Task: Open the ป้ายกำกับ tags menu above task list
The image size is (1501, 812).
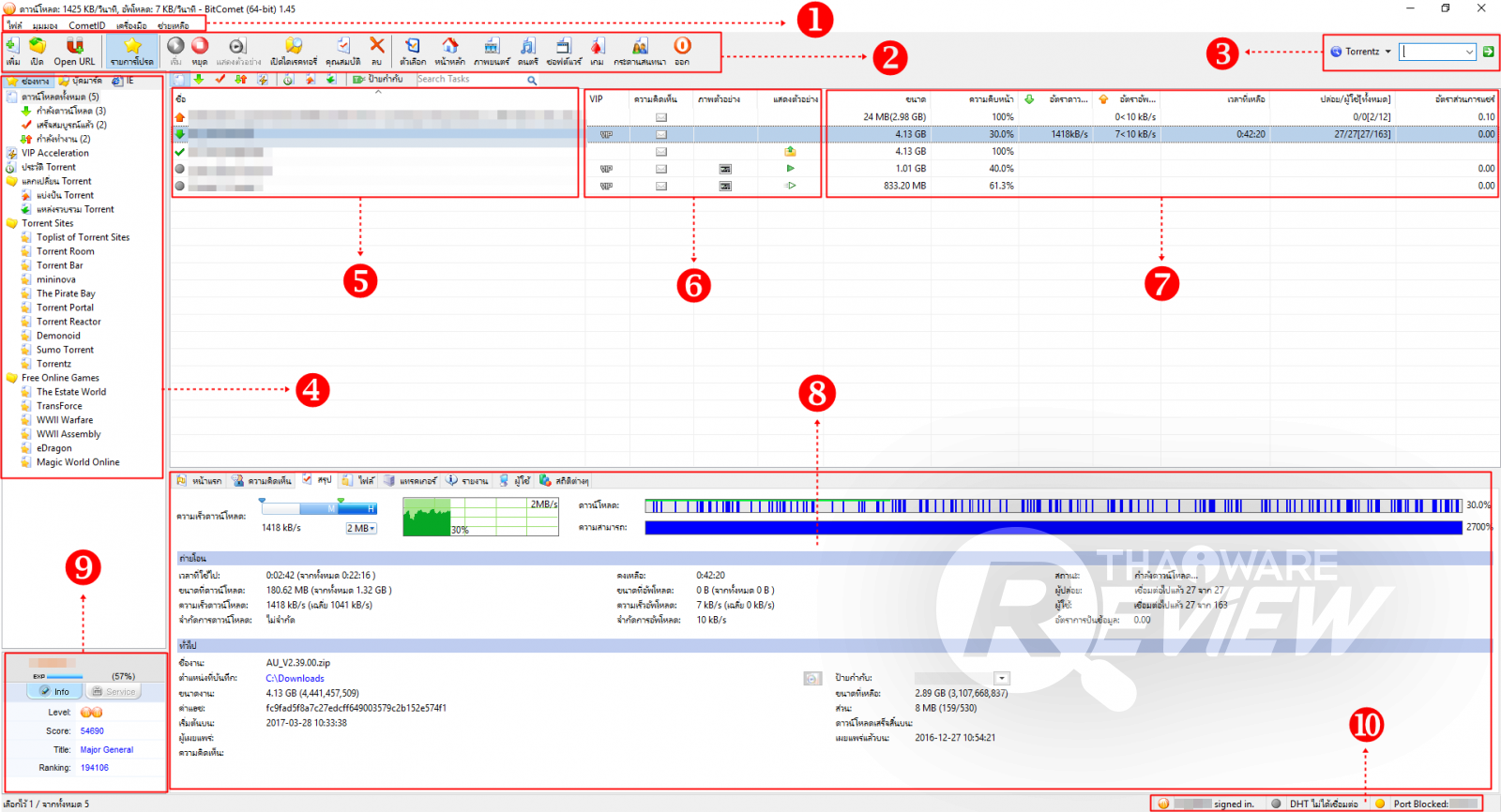Action: tap(378, 80)
